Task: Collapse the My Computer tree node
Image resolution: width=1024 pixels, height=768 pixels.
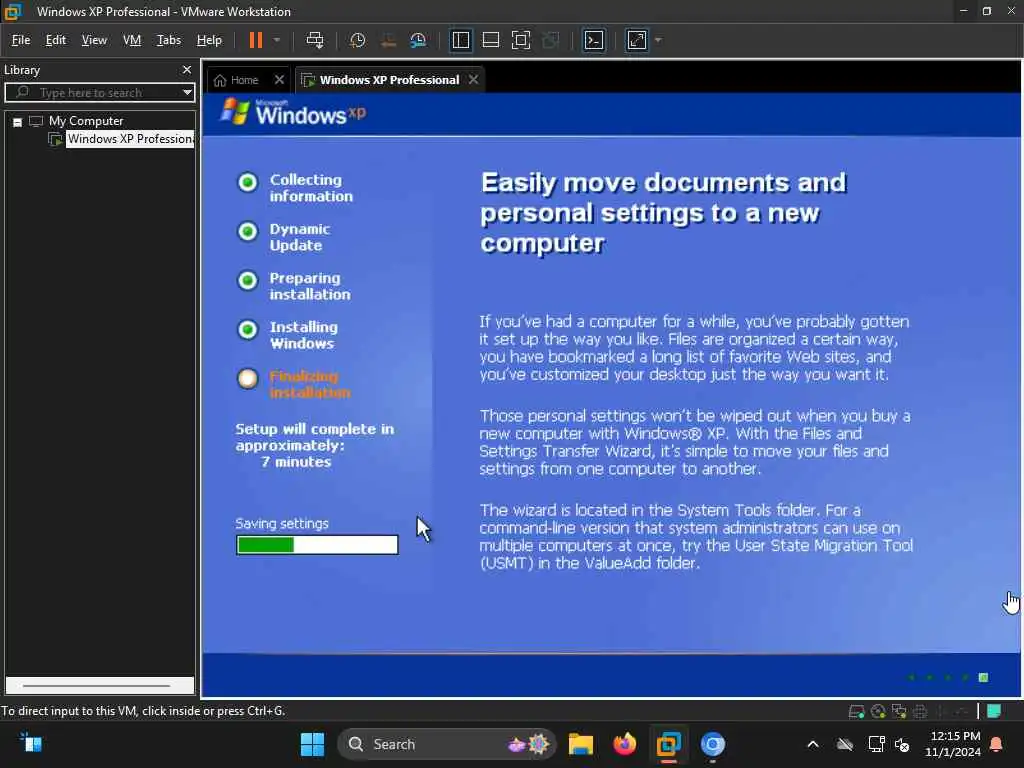Action: pyautogui.click(x=18, y=121)
